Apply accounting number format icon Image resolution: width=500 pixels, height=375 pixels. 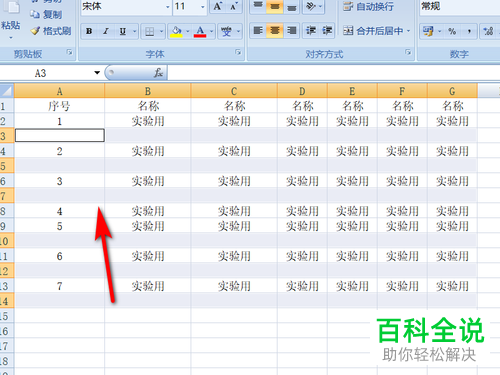pyautogui.click(x=428, y=31)
